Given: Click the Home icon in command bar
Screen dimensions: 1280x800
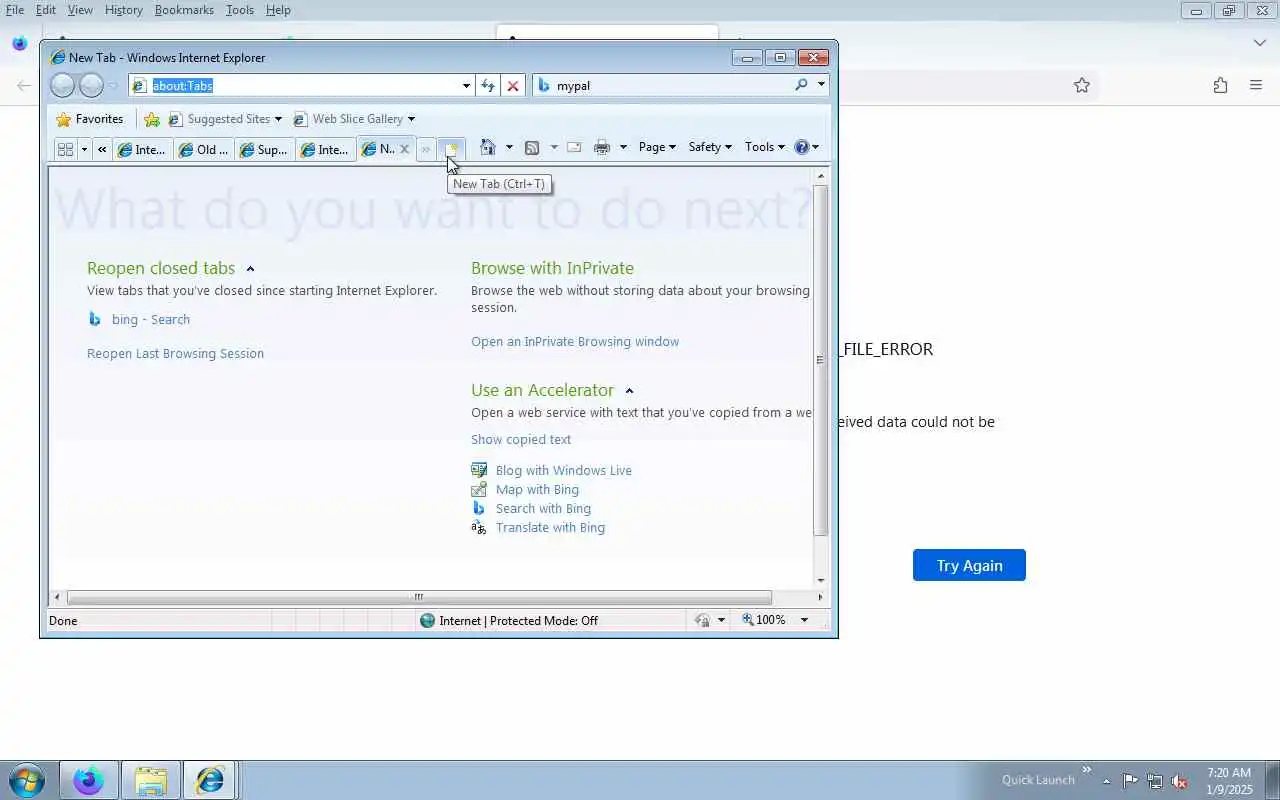Looking at the screenshot, I should pos(487,147).
